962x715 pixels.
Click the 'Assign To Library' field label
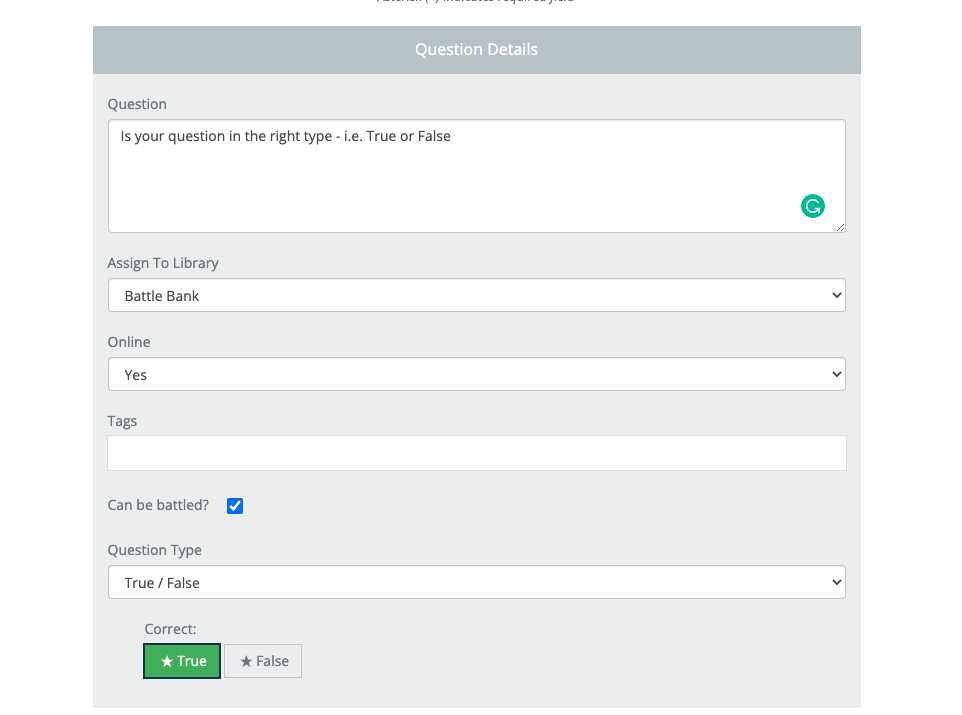point(163,263)
